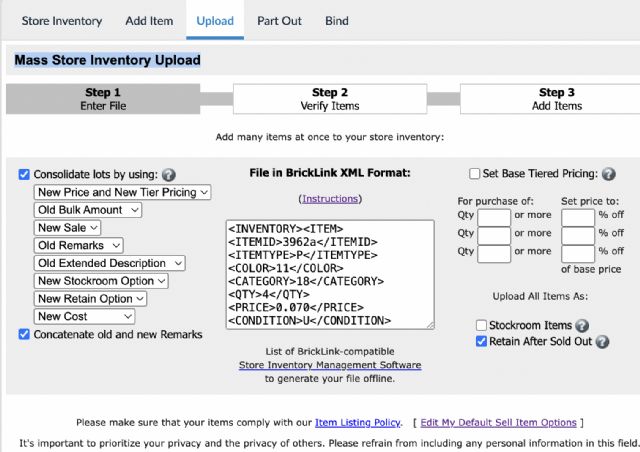This screenshot has width=640, height=452.
Task: Check the Stockroom Items checkbox
Action: pyautogui.click(x=482, y=326)
